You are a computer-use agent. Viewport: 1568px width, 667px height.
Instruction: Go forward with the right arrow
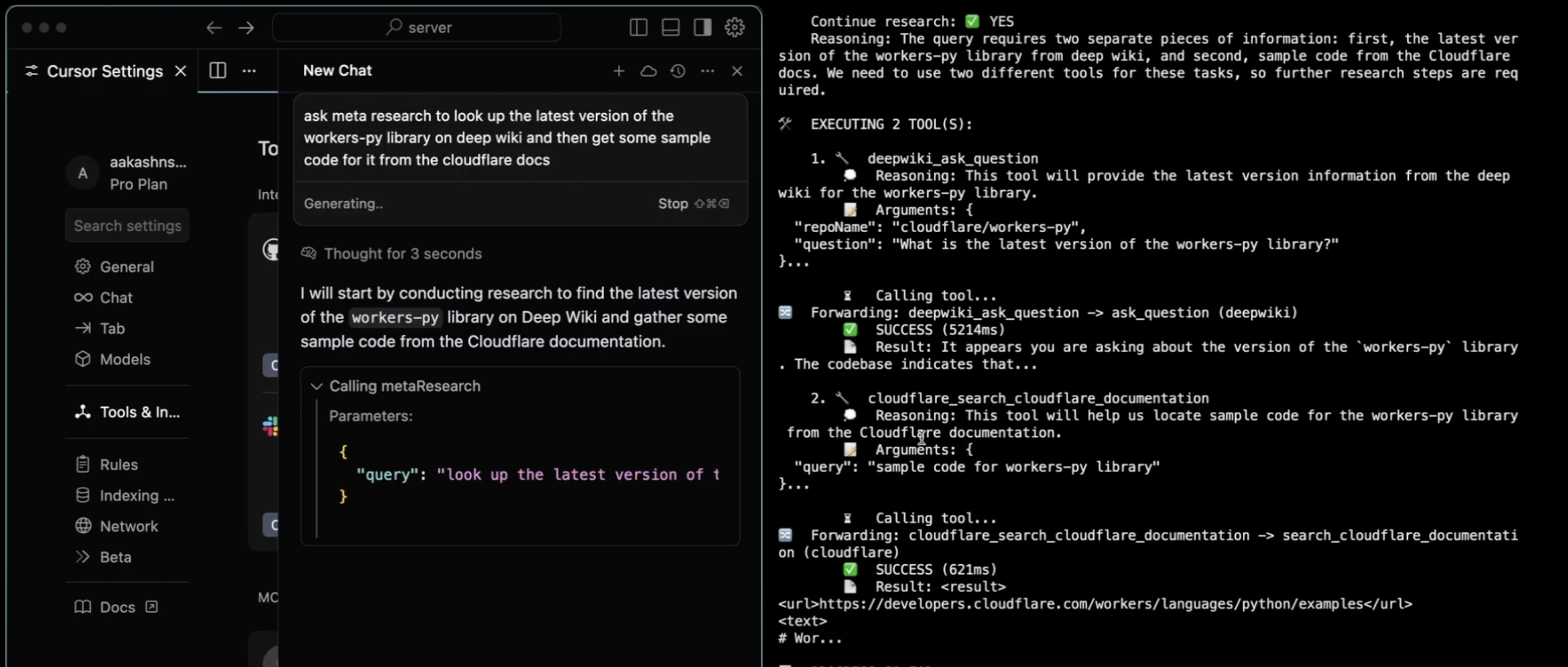(x=247, y=28)
